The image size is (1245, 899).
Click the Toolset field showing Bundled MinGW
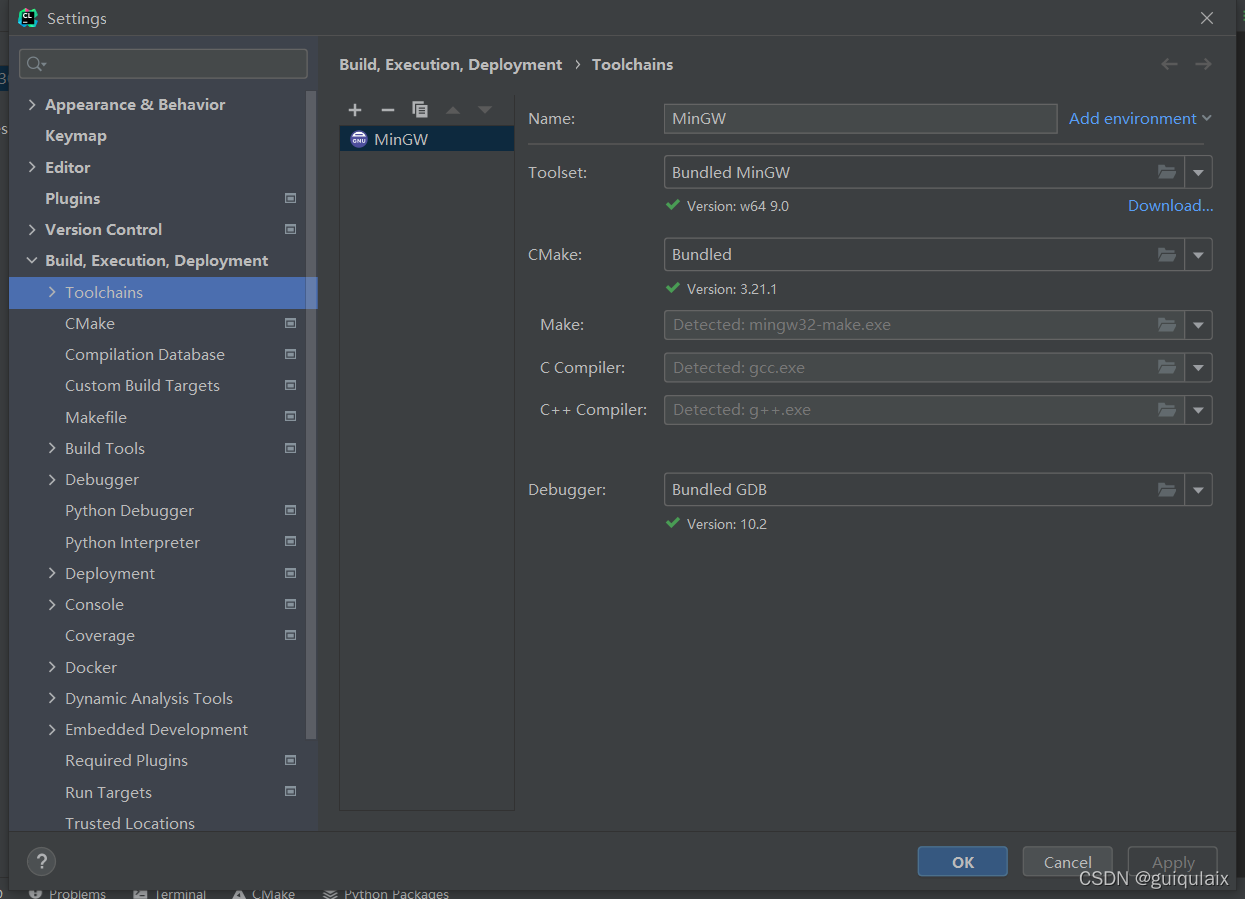pyautogui.click(x=924, y=172)
